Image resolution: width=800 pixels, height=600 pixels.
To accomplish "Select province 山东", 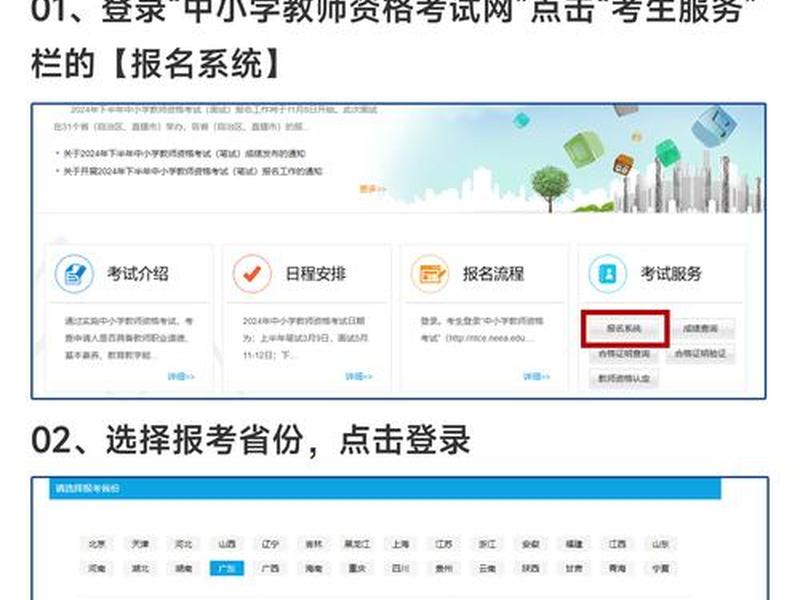I will click(661, 544).
